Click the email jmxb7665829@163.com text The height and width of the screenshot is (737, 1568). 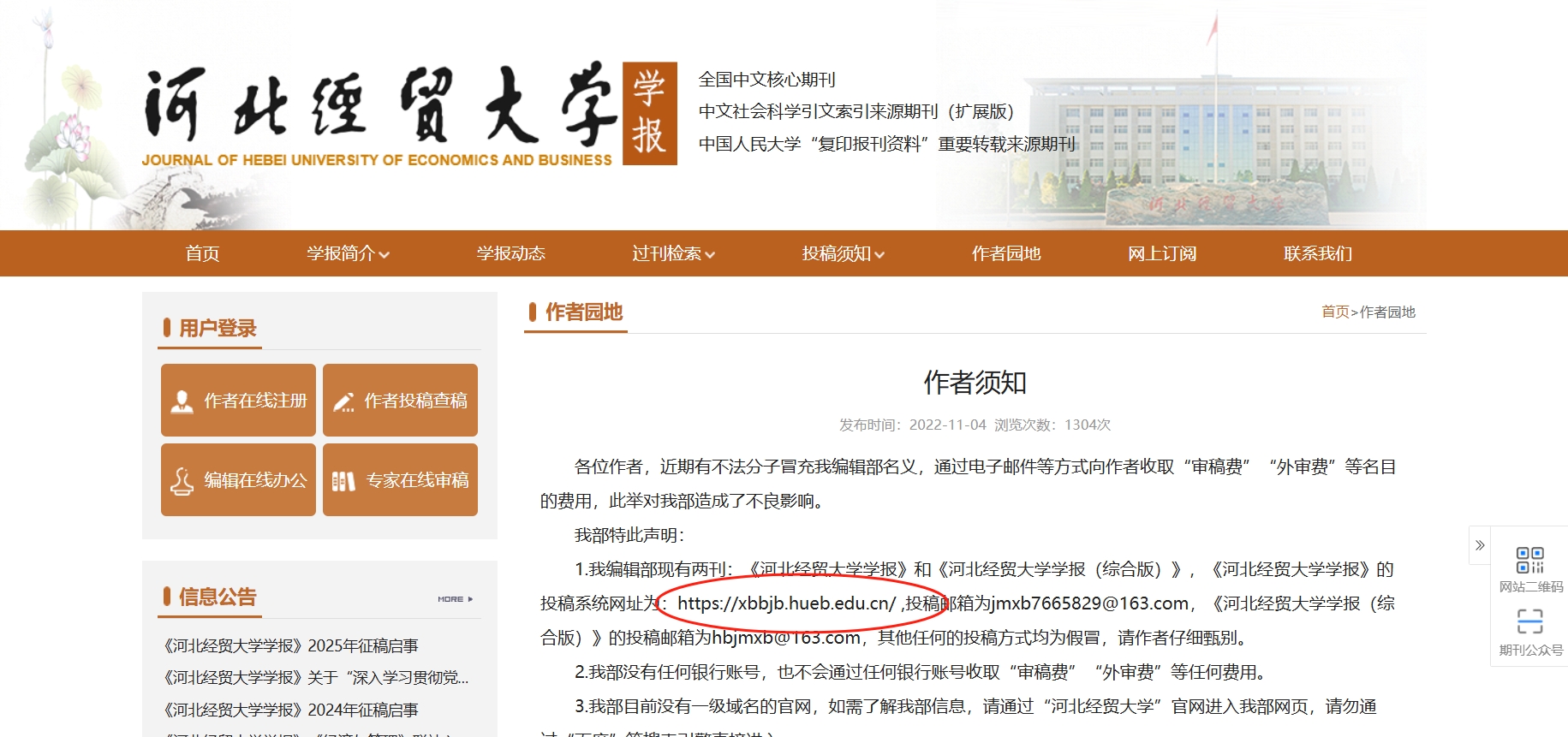pos(1090,603)
